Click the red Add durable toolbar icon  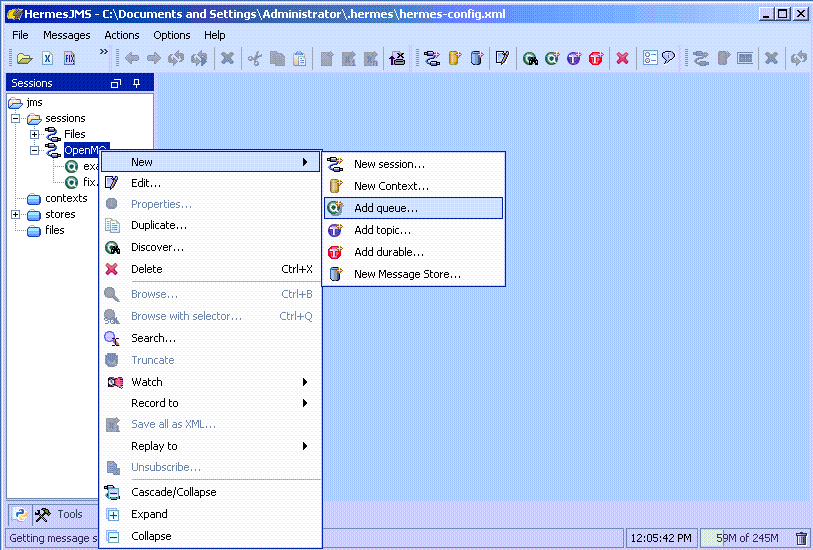596,59
